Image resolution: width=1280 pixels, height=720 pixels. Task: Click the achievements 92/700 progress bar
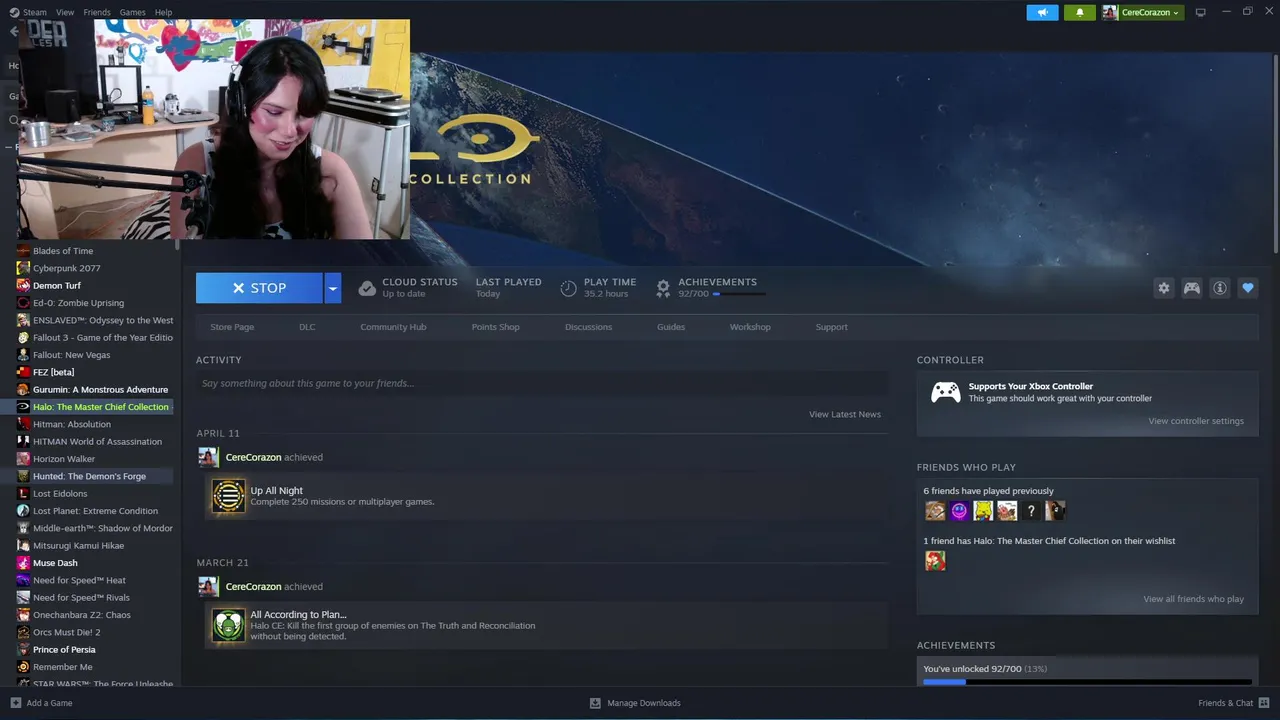[739, 294]
